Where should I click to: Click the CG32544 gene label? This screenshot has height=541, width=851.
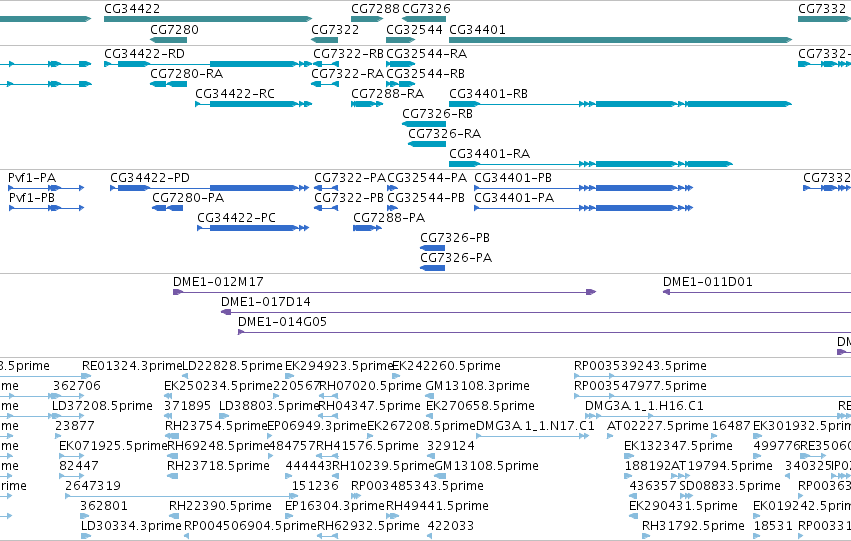point(414,29)
